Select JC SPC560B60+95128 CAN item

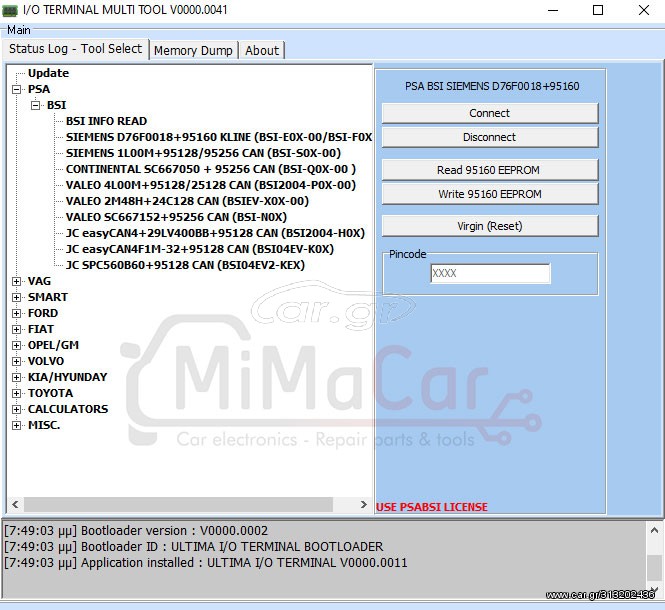point(185,265)
